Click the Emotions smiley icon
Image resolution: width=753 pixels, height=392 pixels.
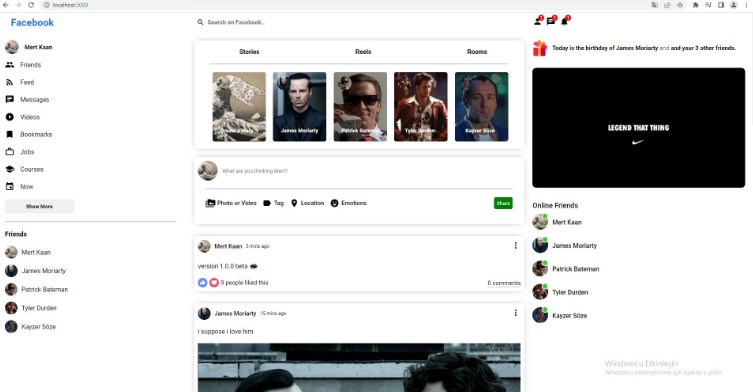click(335, 203)
